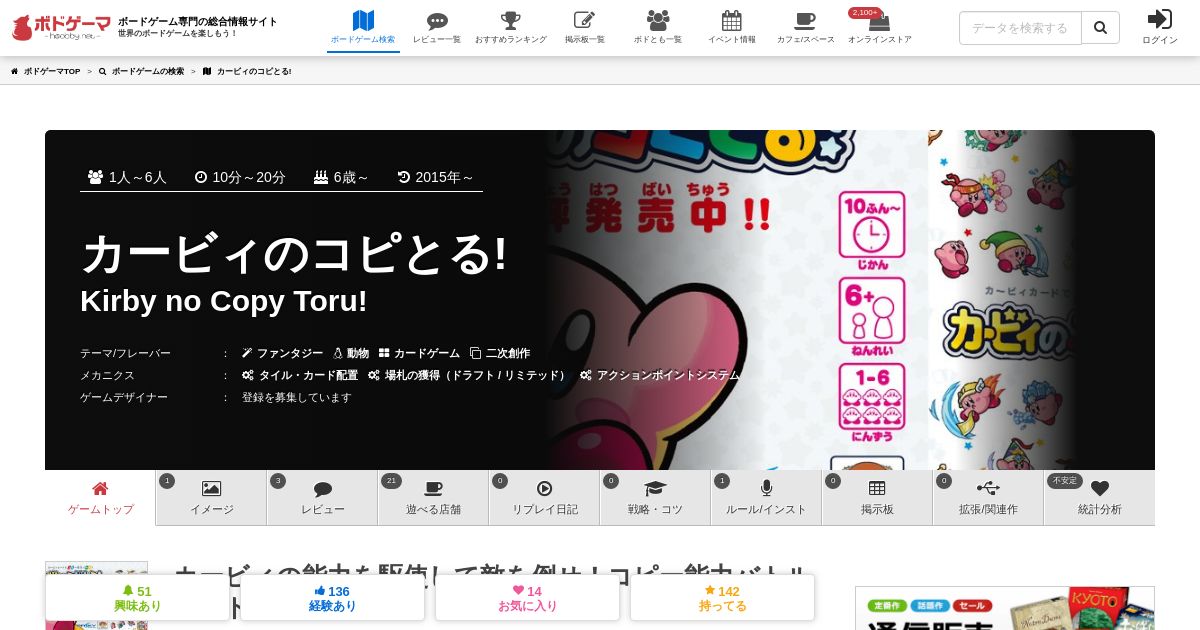Image resolution: width=1200 pixels, height=630 pixels.
Task: Open 掲示板一覧 edit icon
Action: (x=585, y=20)
